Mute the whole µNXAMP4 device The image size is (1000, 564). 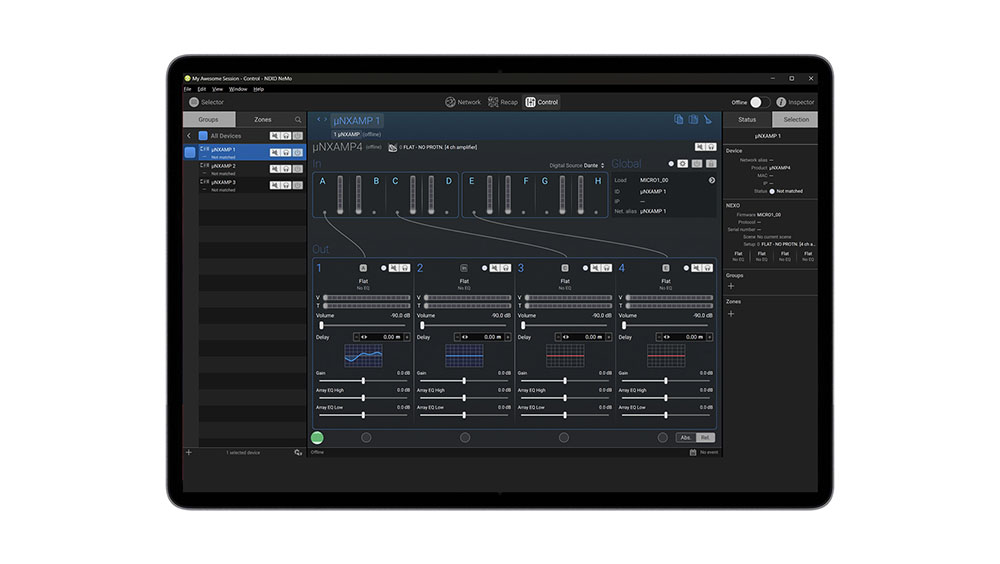[700, 147]
